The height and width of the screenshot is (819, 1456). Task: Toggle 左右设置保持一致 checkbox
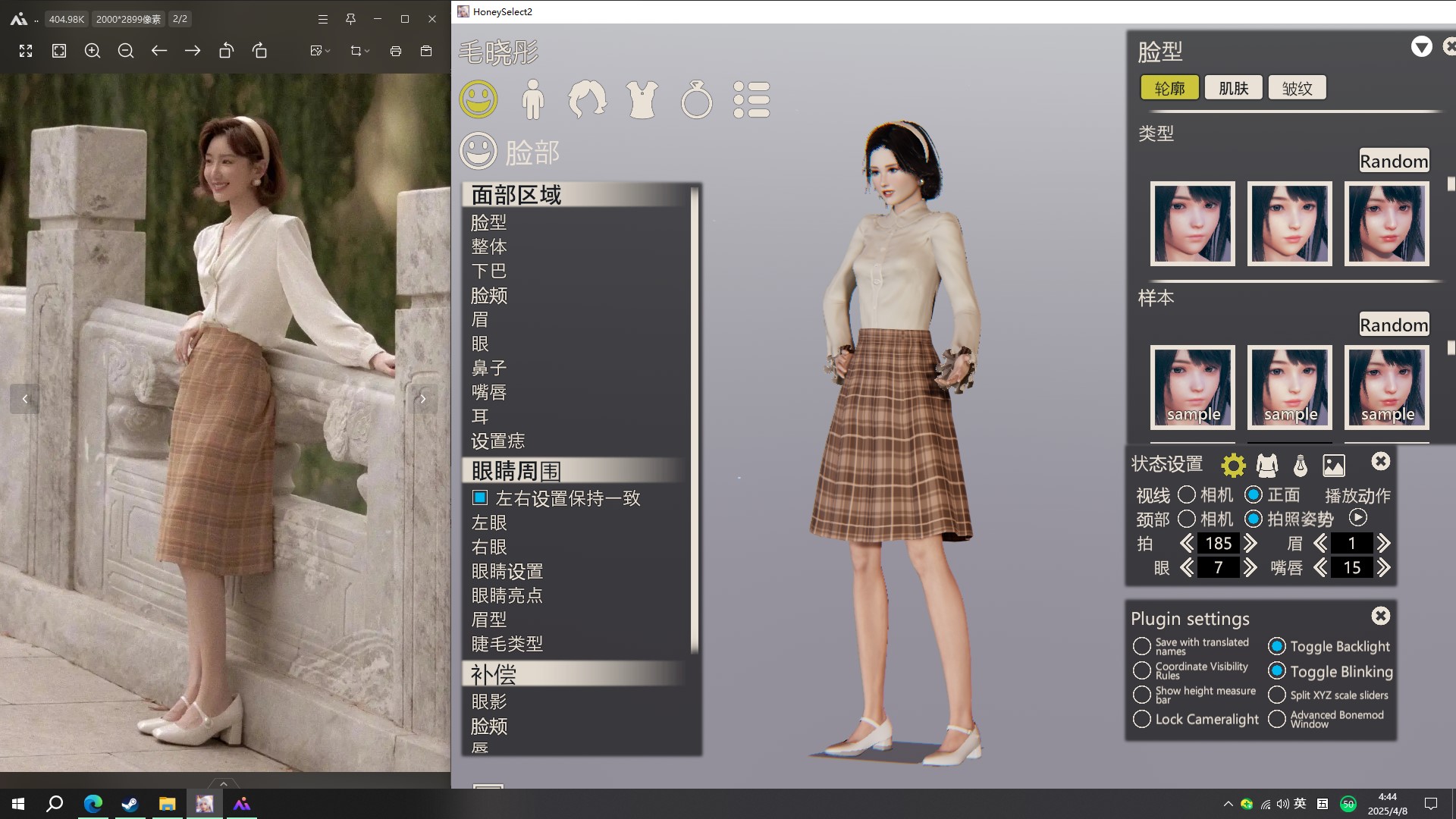(x=479, y=498)
